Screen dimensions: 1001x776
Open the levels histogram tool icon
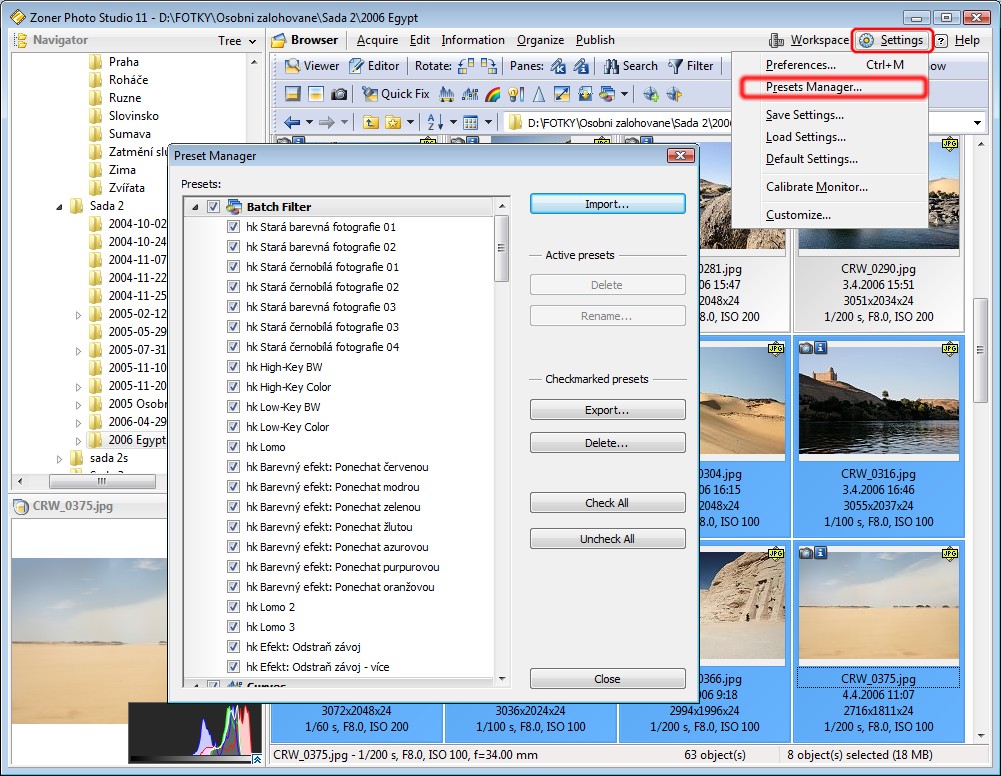446,94
